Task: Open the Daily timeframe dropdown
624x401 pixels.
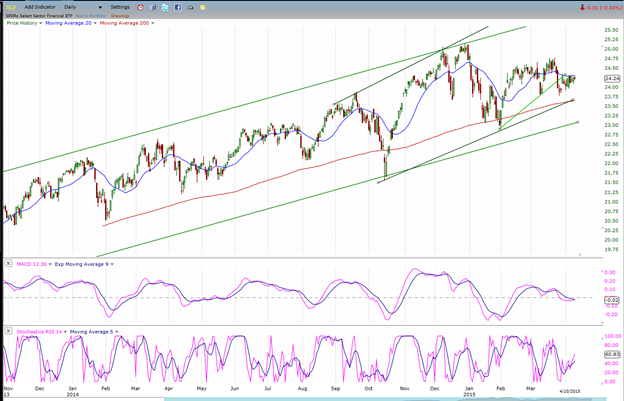Action: 83,7
